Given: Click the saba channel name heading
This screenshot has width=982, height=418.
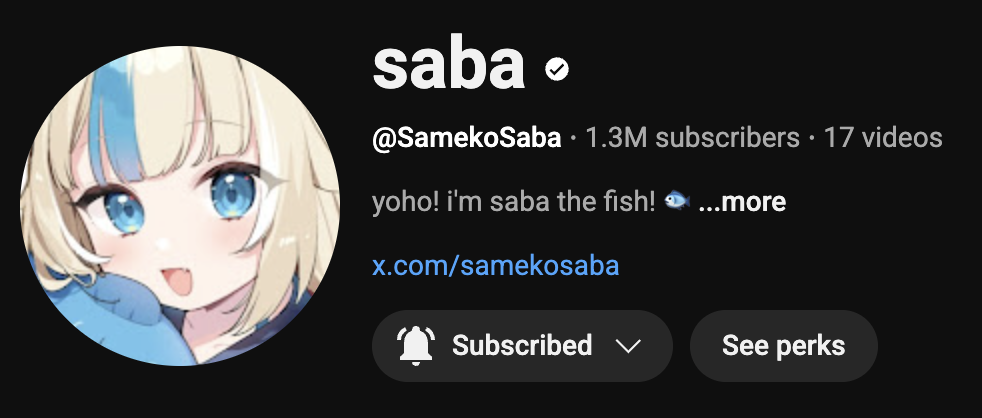Looking at the screenshot, I should pos(448,65).
